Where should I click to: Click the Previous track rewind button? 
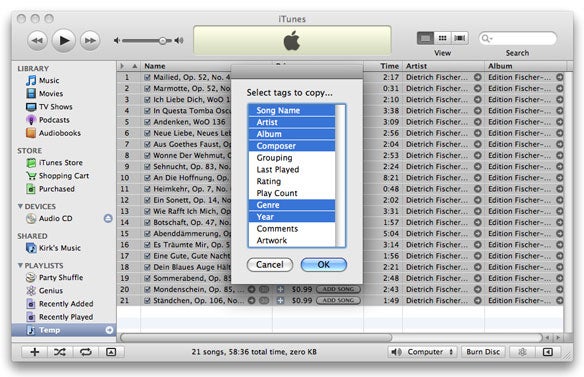coord(37,40)
